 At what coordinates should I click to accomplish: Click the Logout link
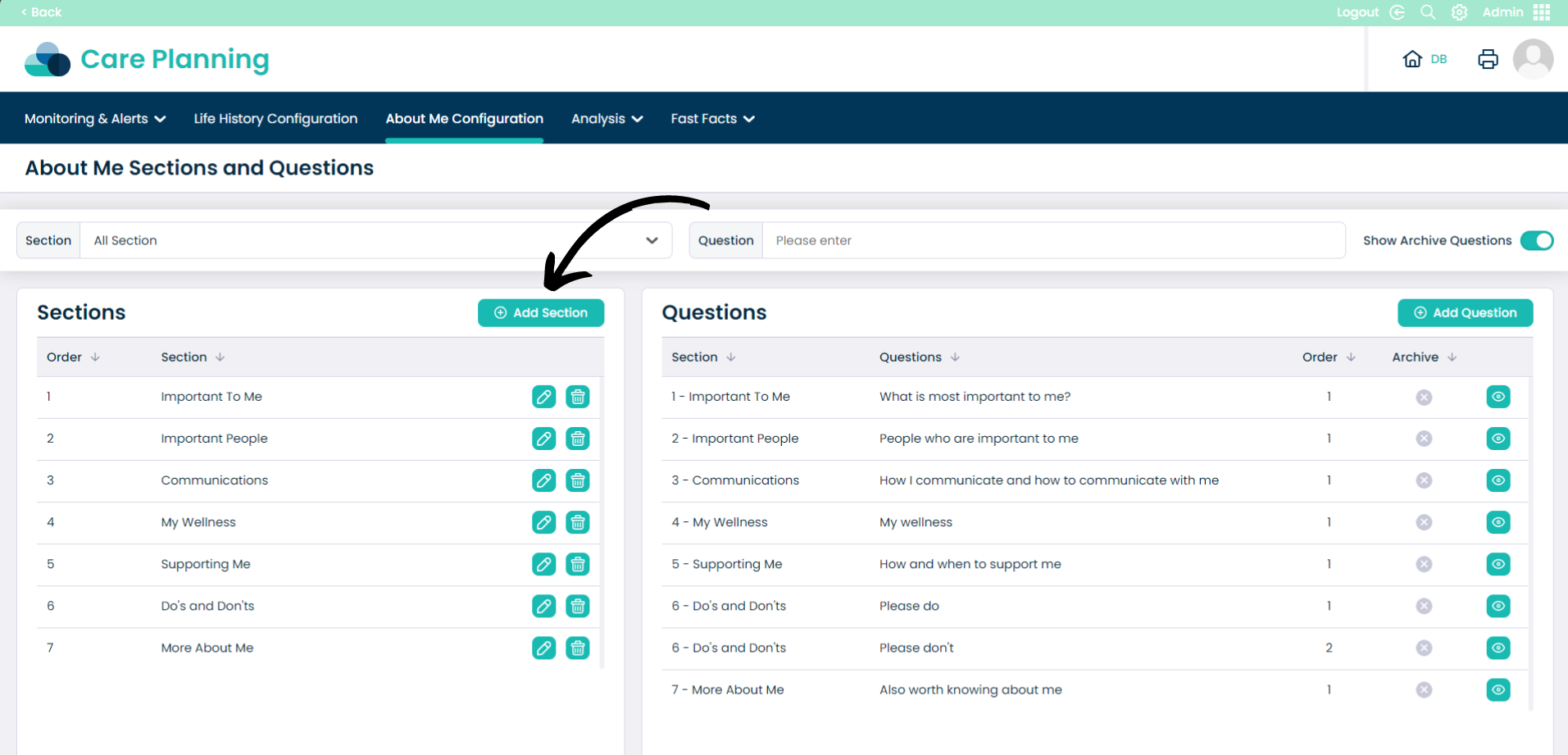tap(1357, 12)
